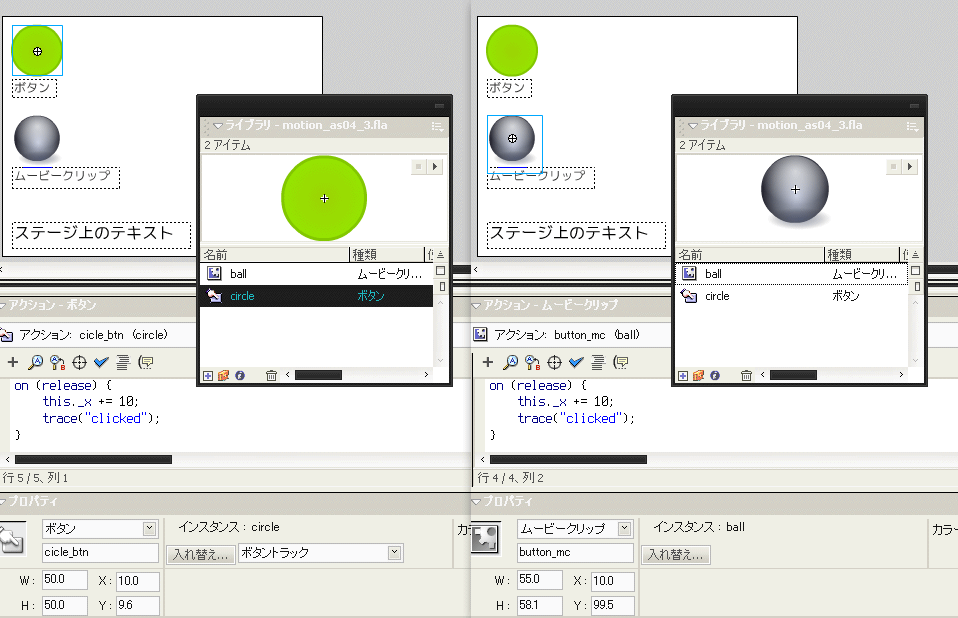Screen dimensions: 958x618
Task: Click New Symbol icon in Library panel
Action: coord(207,374)
